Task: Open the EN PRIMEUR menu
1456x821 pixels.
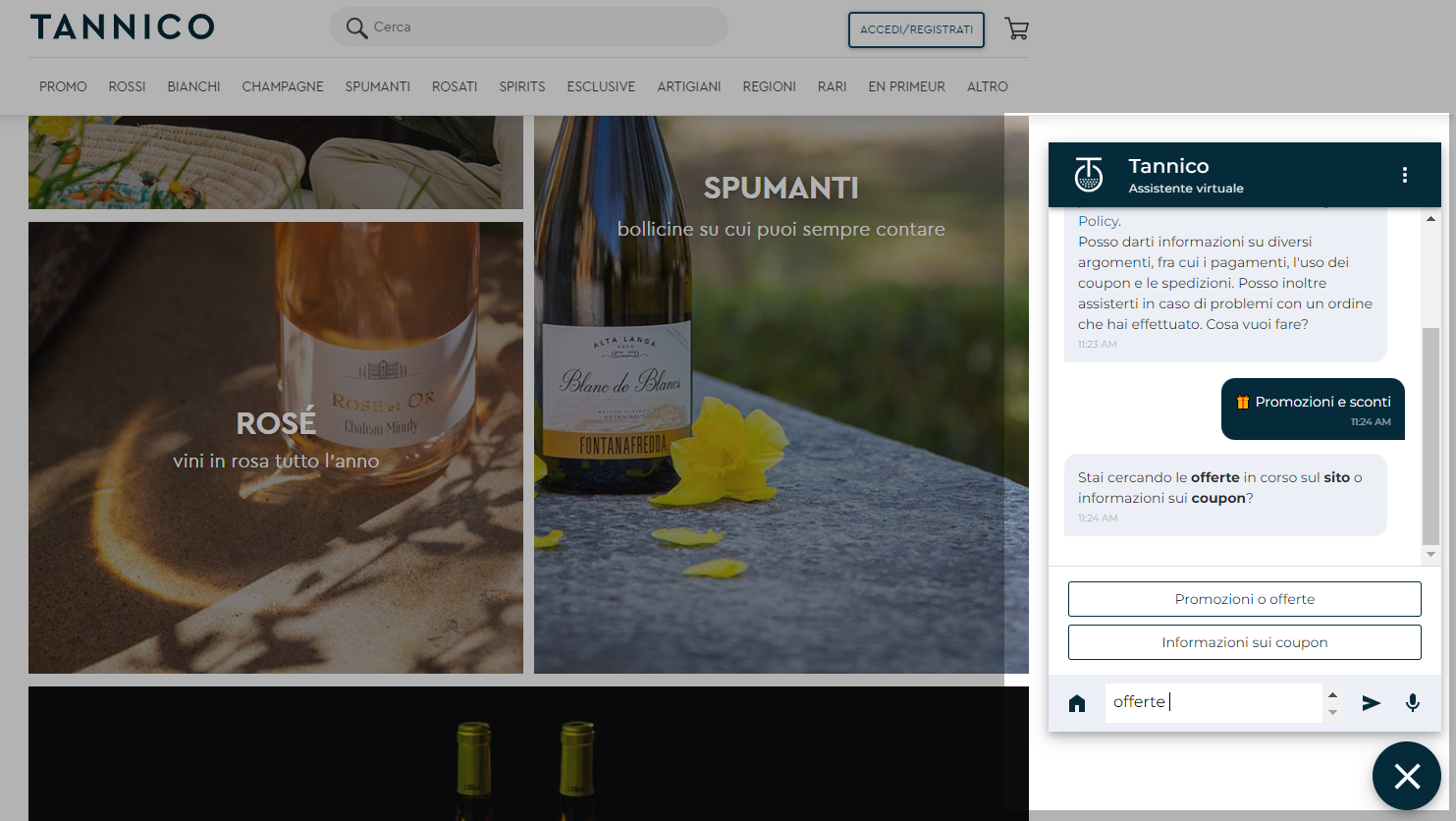Action: pos(906,86)
